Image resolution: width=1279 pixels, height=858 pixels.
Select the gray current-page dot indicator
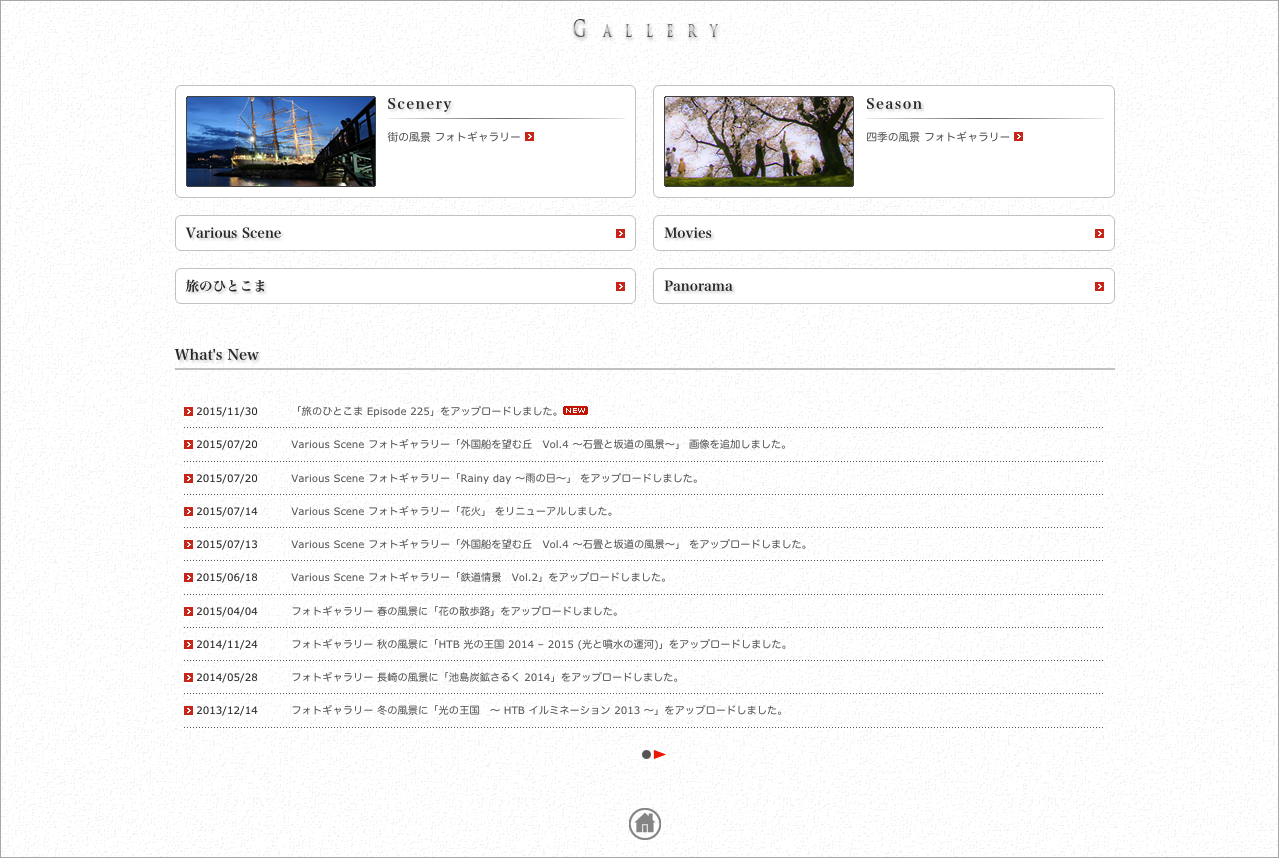(646, 754)
